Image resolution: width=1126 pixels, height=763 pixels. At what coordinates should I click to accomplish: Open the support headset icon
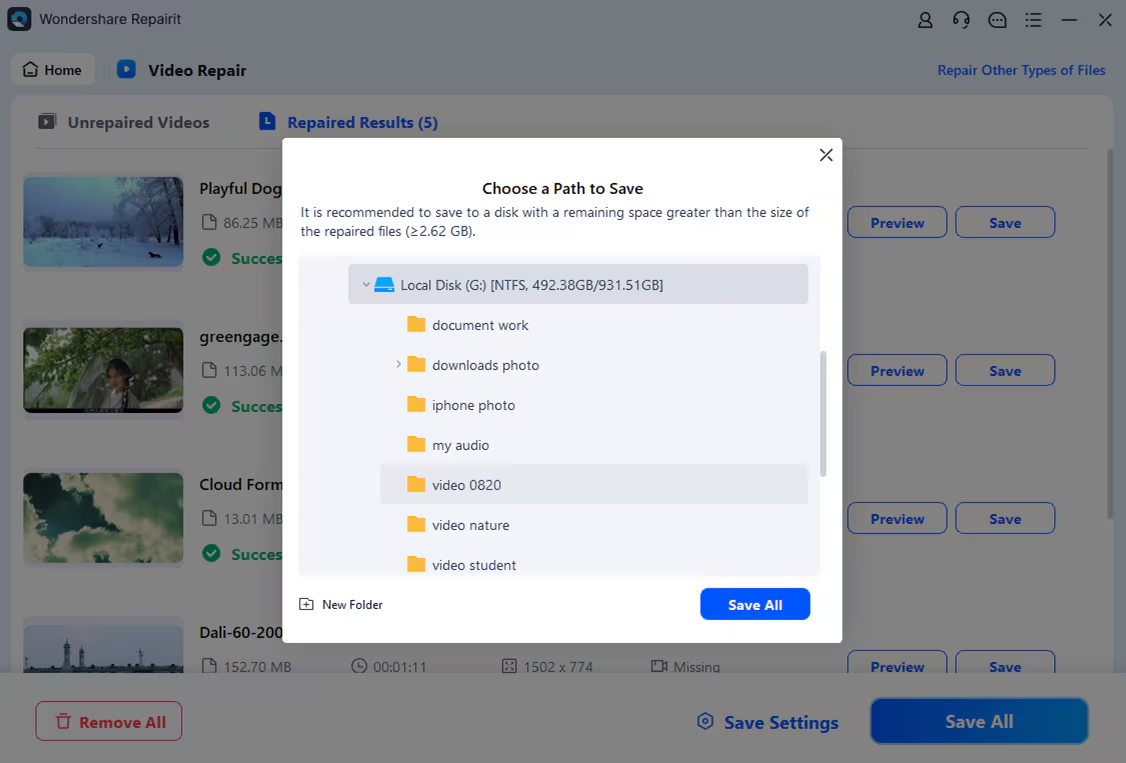point(961,20)
